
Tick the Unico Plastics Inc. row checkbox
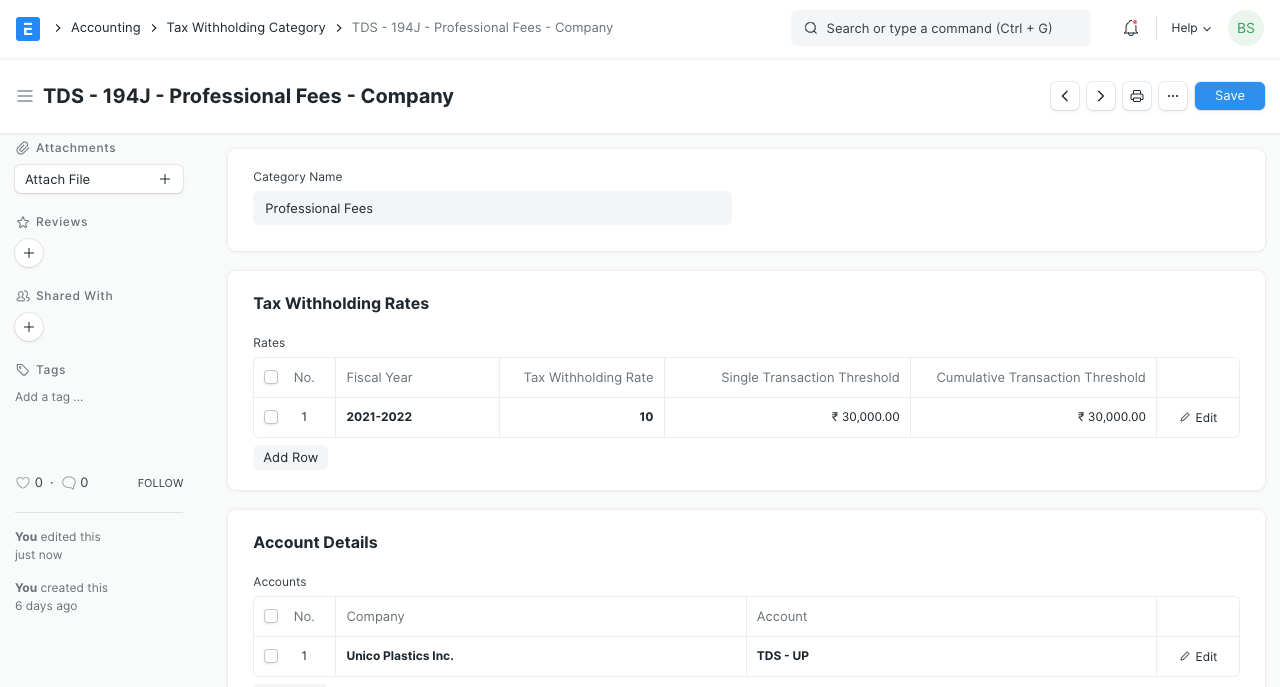(x=271, y=656)
